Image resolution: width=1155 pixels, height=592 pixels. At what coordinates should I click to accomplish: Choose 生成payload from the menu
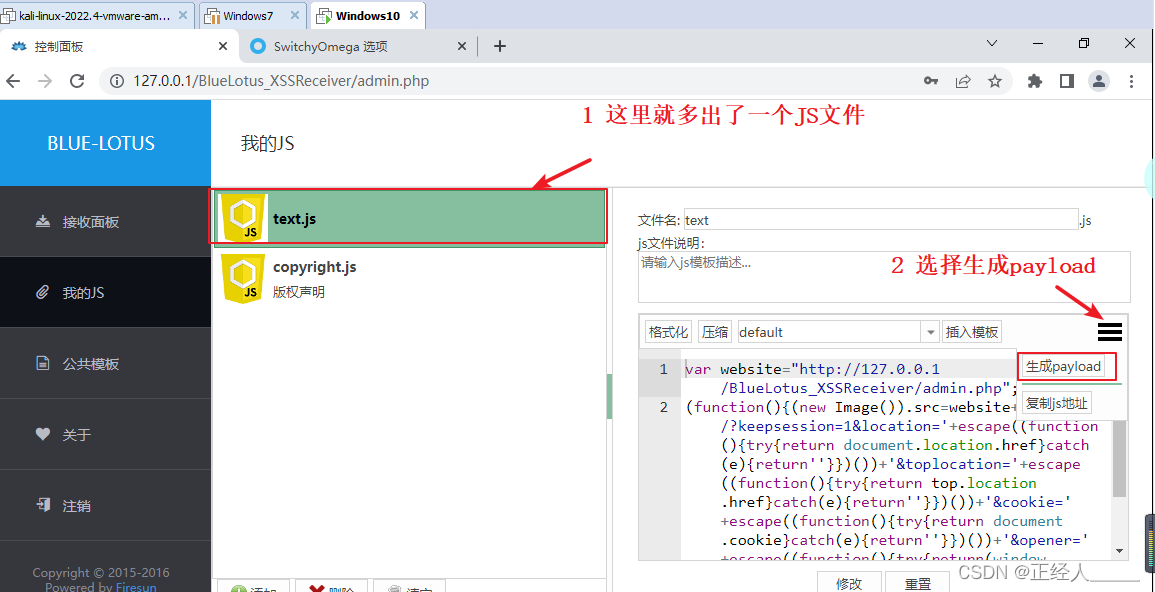tap(1064, 366)
